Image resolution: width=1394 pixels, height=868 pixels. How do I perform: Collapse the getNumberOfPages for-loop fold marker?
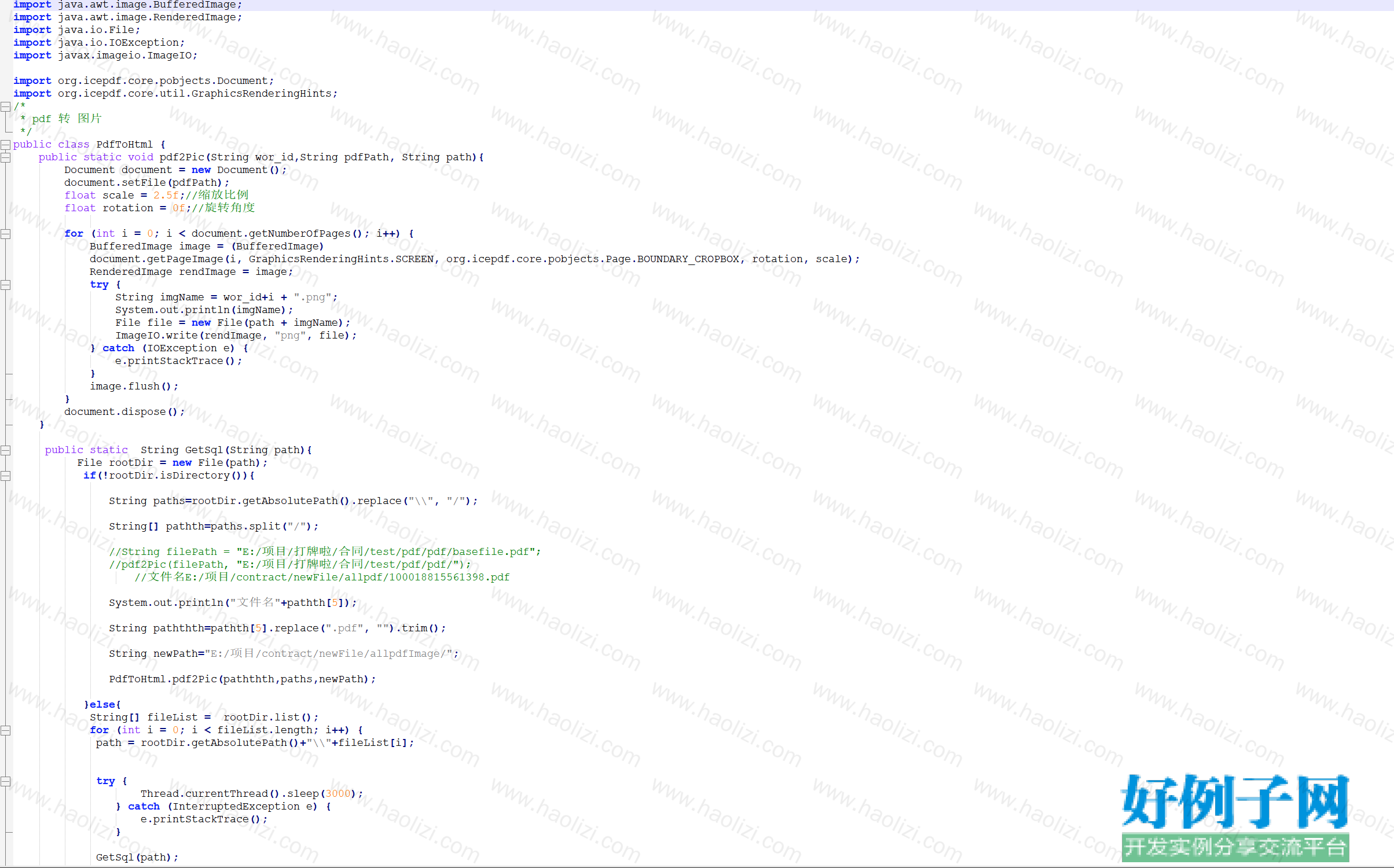coord(5,234)
